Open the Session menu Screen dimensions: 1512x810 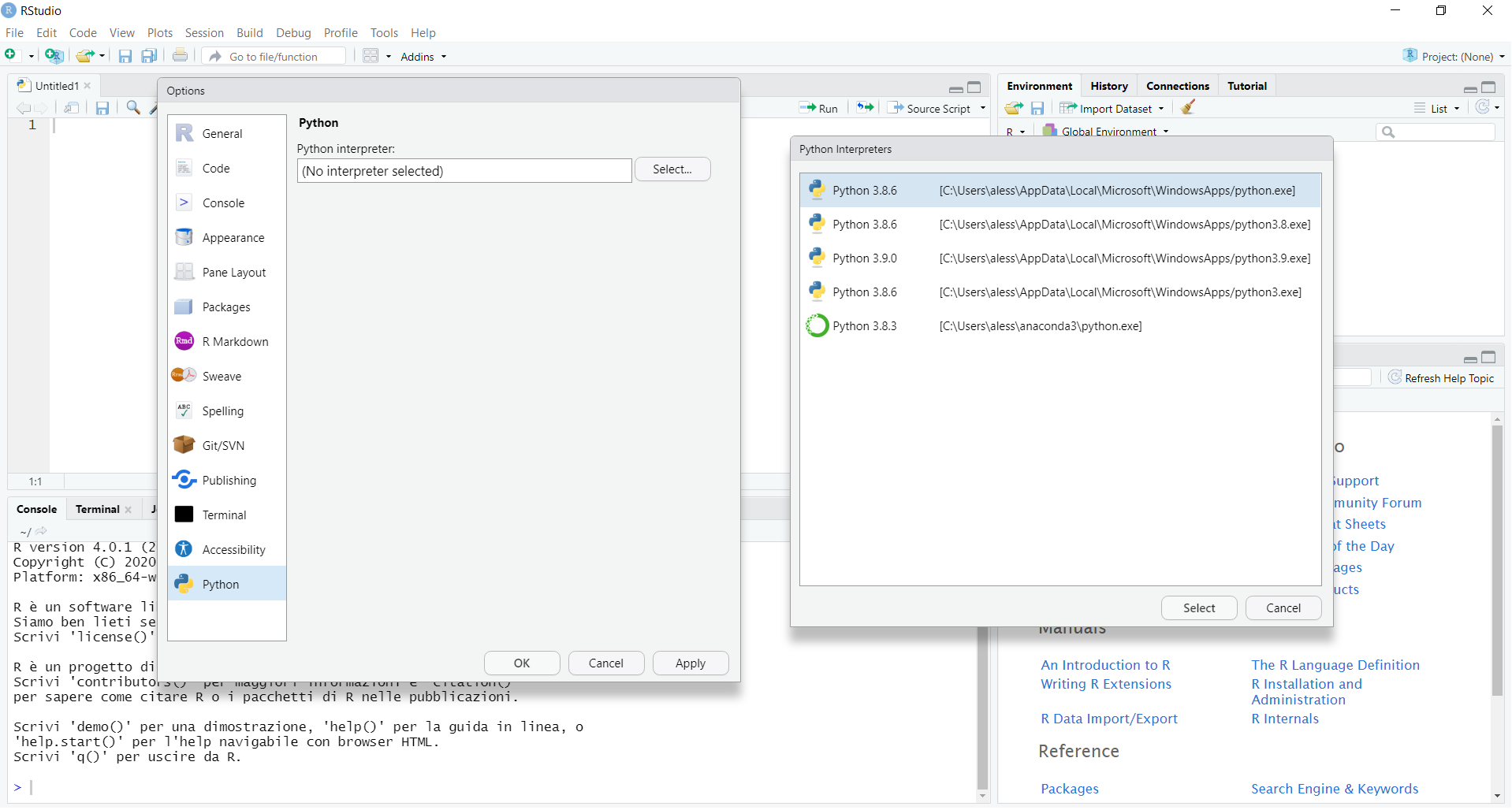[204, 33]
